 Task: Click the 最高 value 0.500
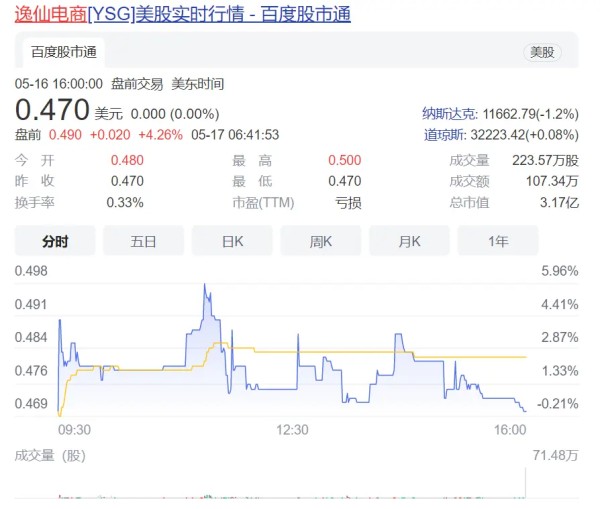[344, 160]
